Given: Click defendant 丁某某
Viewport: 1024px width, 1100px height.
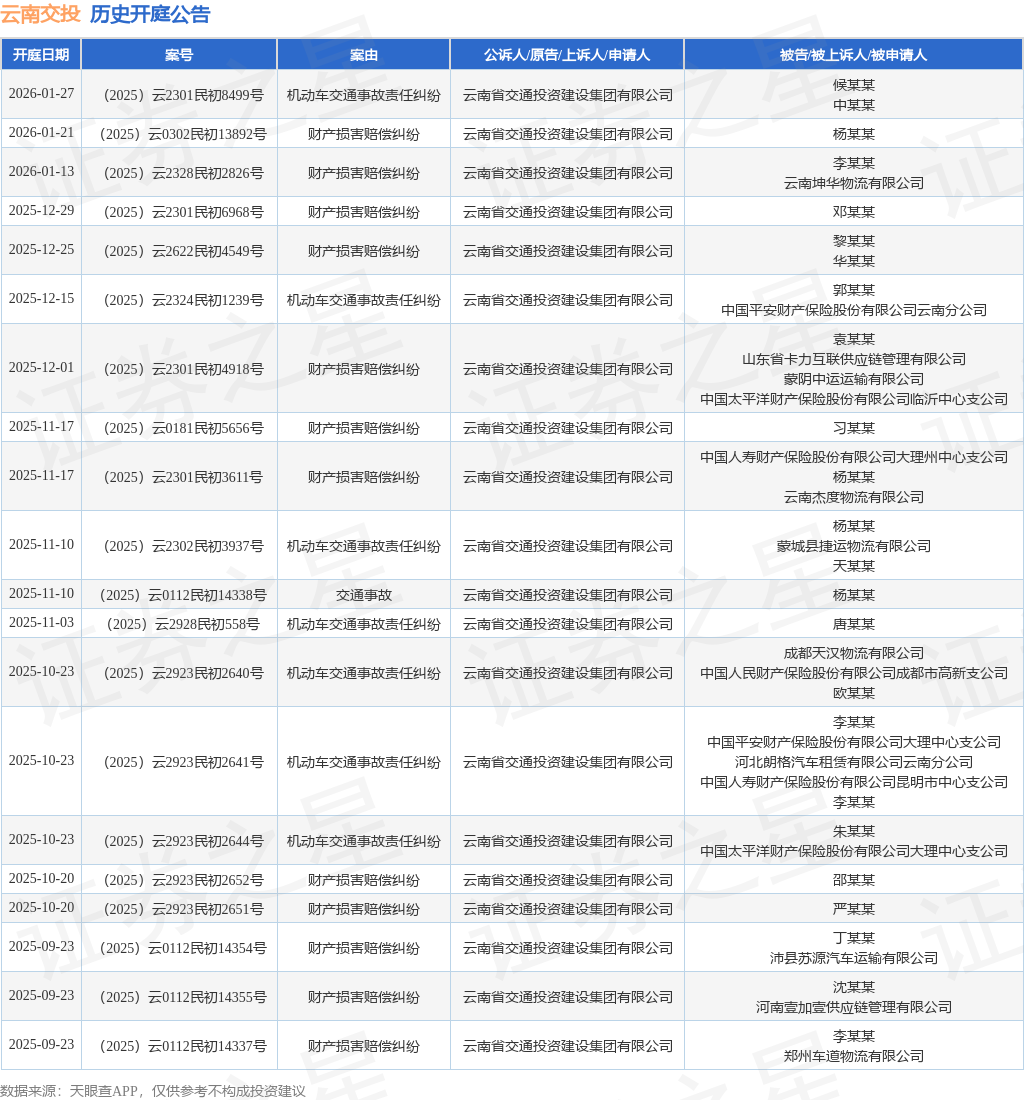Looking at the screenshot, I should (854, 938).
